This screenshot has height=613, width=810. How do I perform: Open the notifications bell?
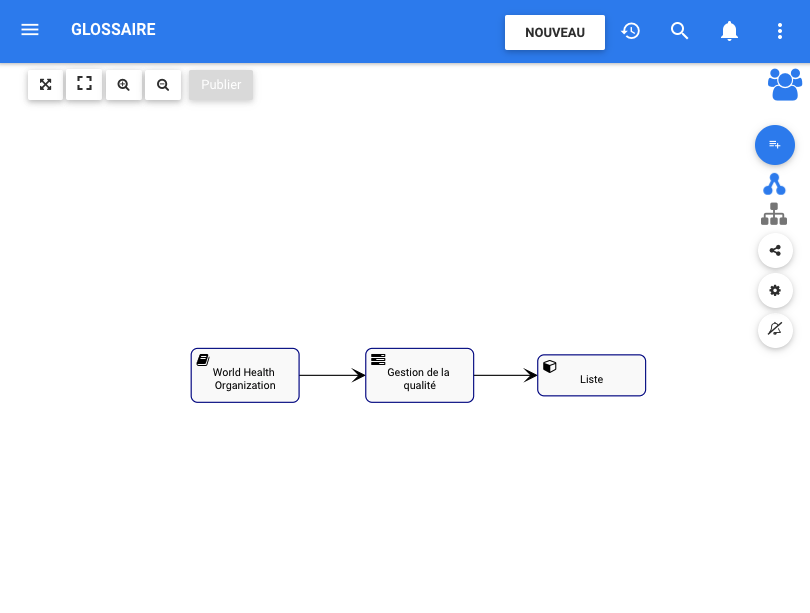[x=730, y=31]
